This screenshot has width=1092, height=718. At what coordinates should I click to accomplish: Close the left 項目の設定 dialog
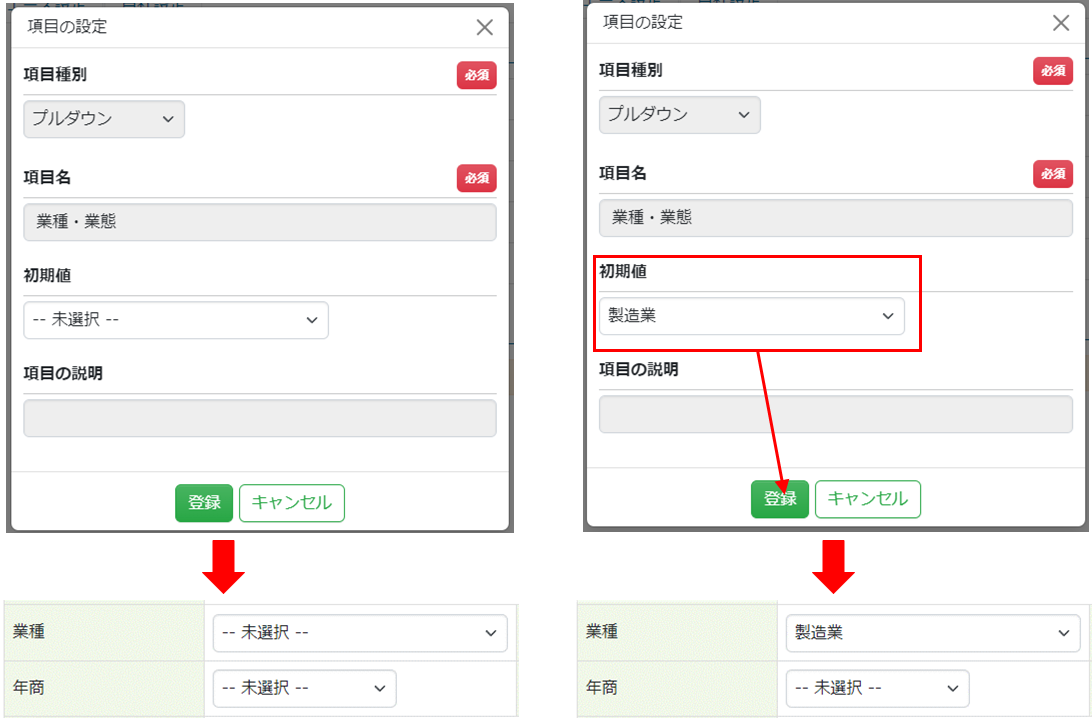(485, 27)
